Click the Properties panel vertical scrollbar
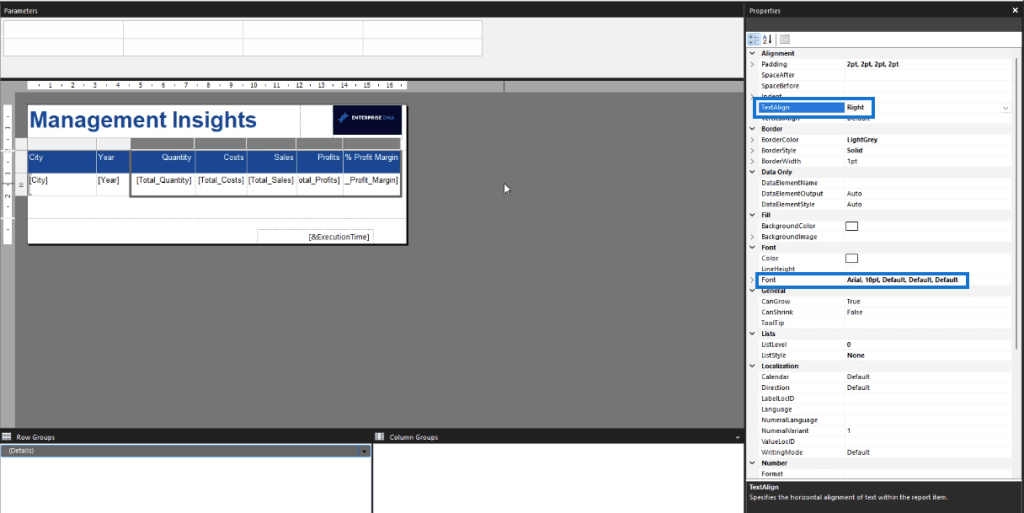Image resolution: width=1024 pixels, height=513 pixels. tap(1016, 202)
